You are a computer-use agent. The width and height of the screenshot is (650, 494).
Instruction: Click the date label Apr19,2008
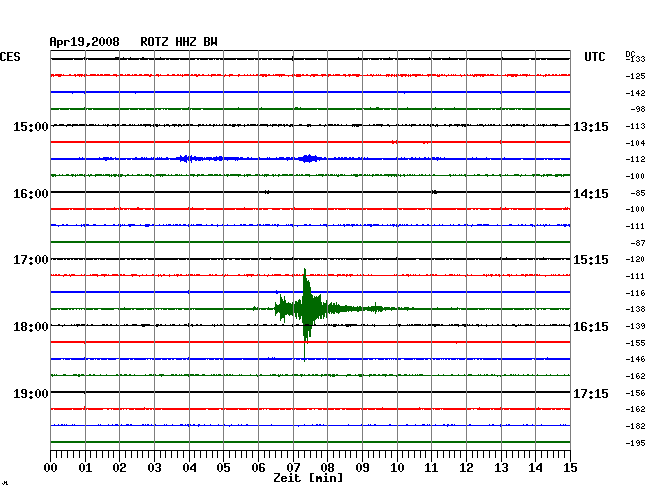point(84,42)
